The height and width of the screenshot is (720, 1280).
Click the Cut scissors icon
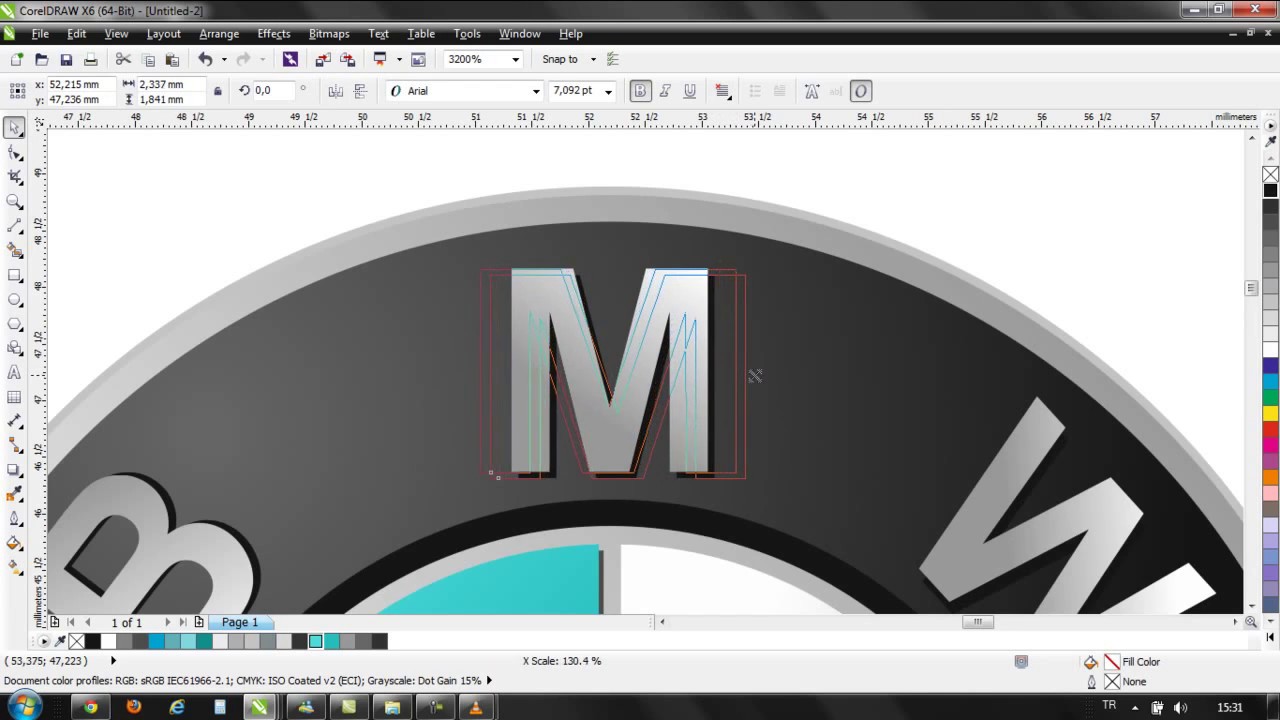123,60
